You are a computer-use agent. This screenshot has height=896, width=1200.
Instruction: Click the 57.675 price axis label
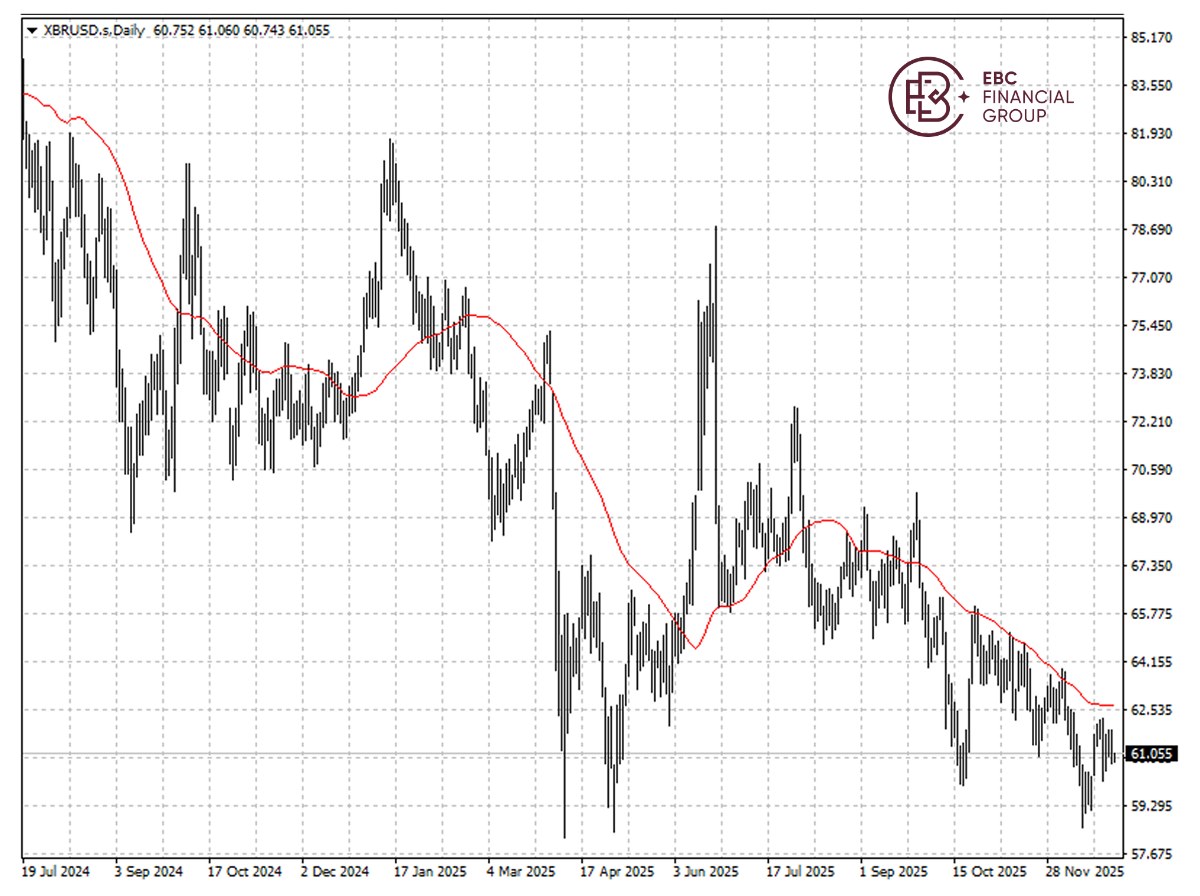(1151, 854)
